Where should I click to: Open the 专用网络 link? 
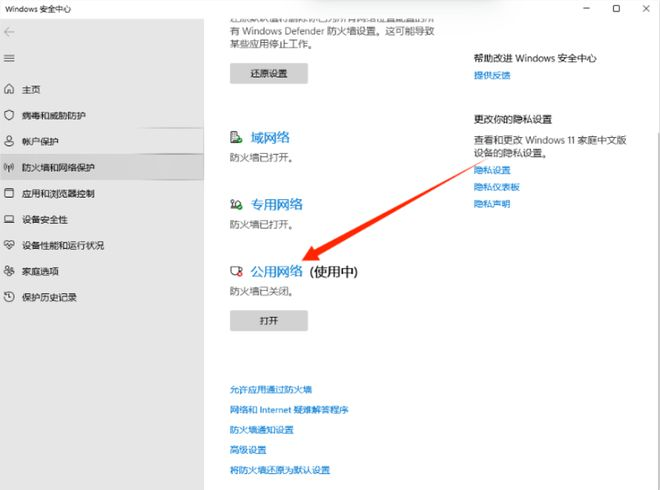277,205
